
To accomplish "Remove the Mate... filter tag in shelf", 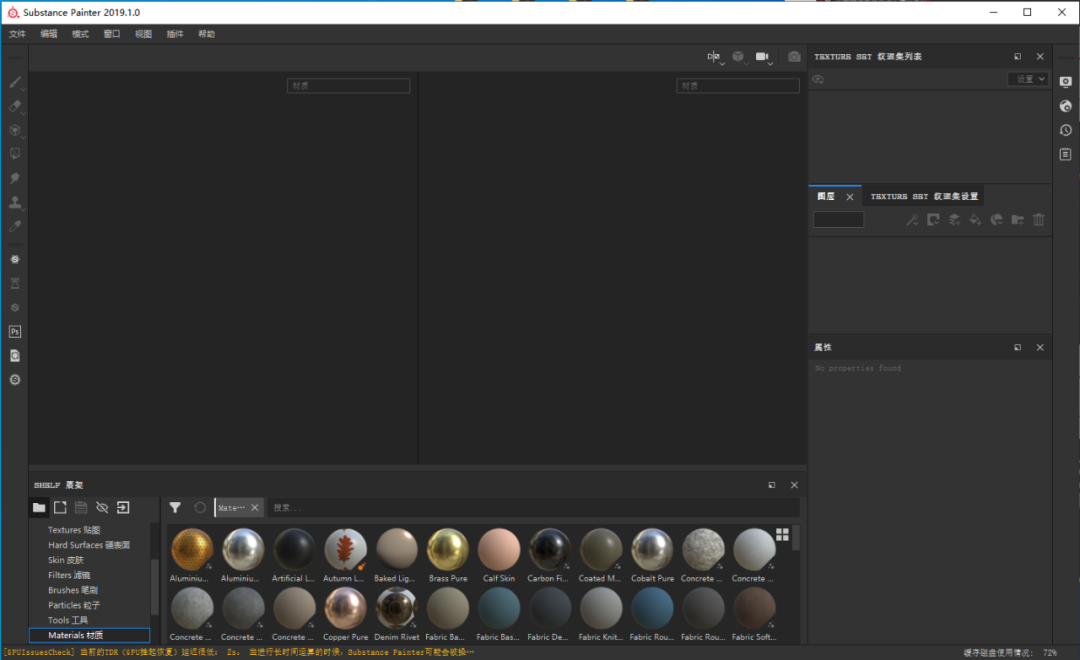I will [x=255, y=508].
